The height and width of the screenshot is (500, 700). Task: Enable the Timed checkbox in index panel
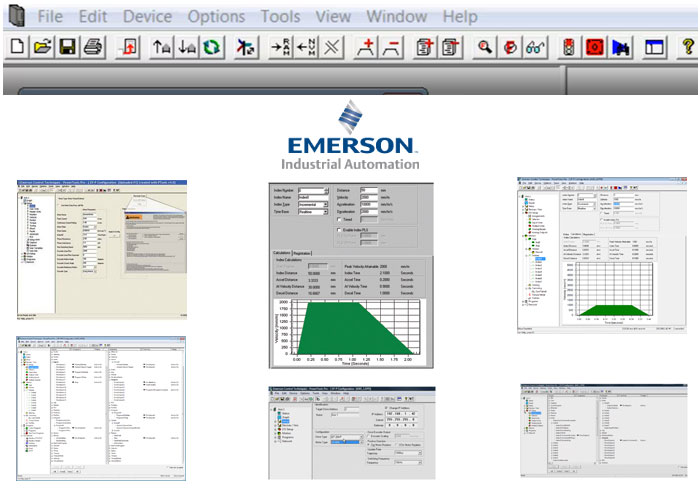tap(339, 219)
